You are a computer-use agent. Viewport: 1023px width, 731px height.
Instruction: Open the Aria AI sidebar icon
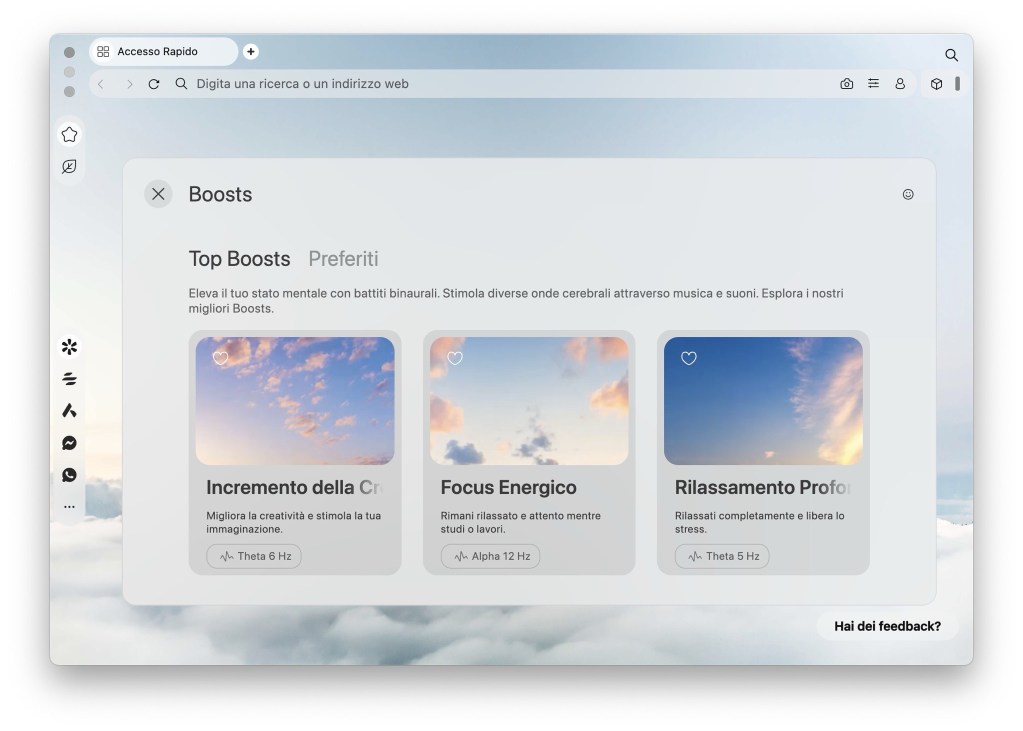click(x=69, y=411)
